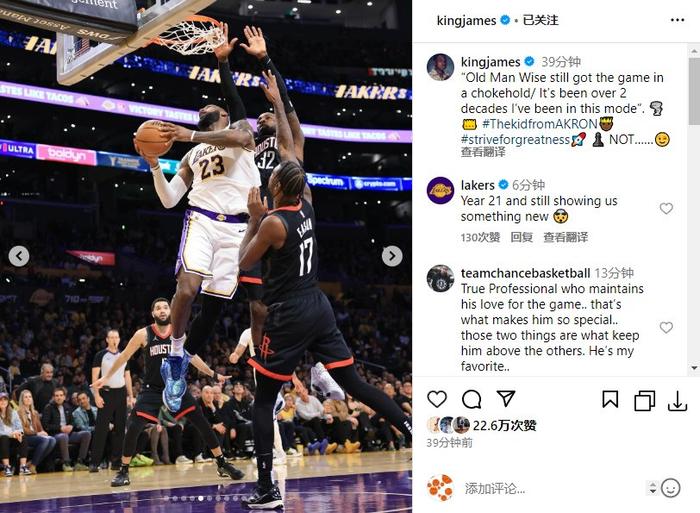Click the comment box stepper arrows
The width and height of the screenshot is (700, 513).
click(653, 488)
